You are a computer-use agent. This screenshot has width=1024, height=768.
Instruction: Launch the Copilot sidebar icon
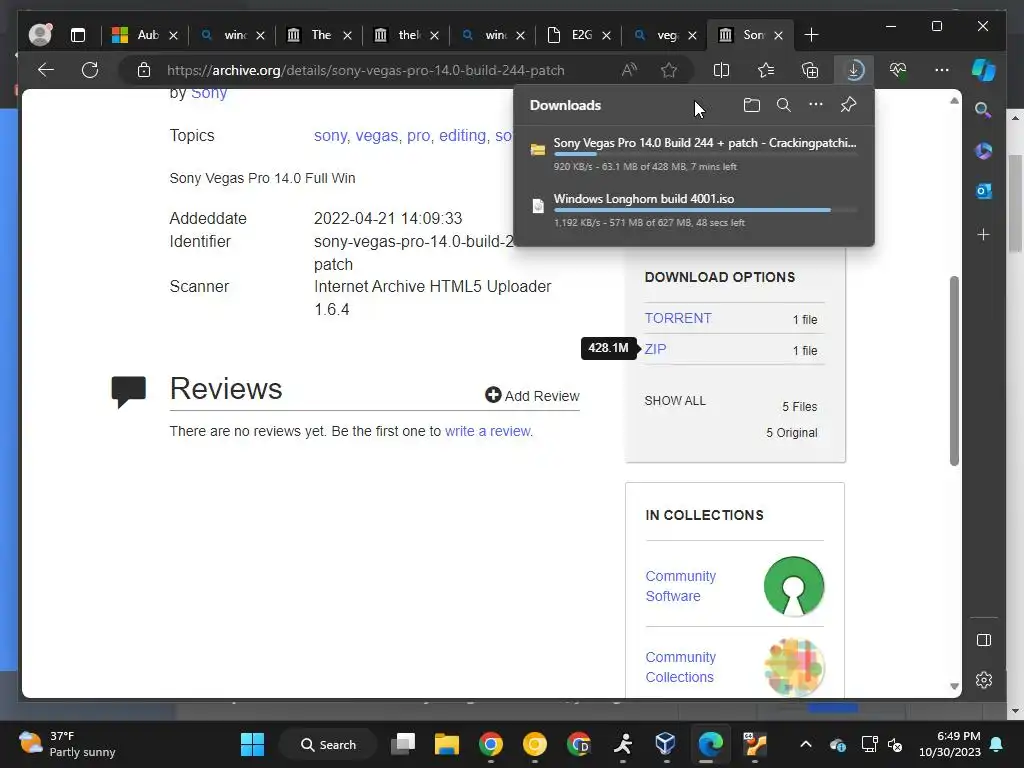coord(984,70)
